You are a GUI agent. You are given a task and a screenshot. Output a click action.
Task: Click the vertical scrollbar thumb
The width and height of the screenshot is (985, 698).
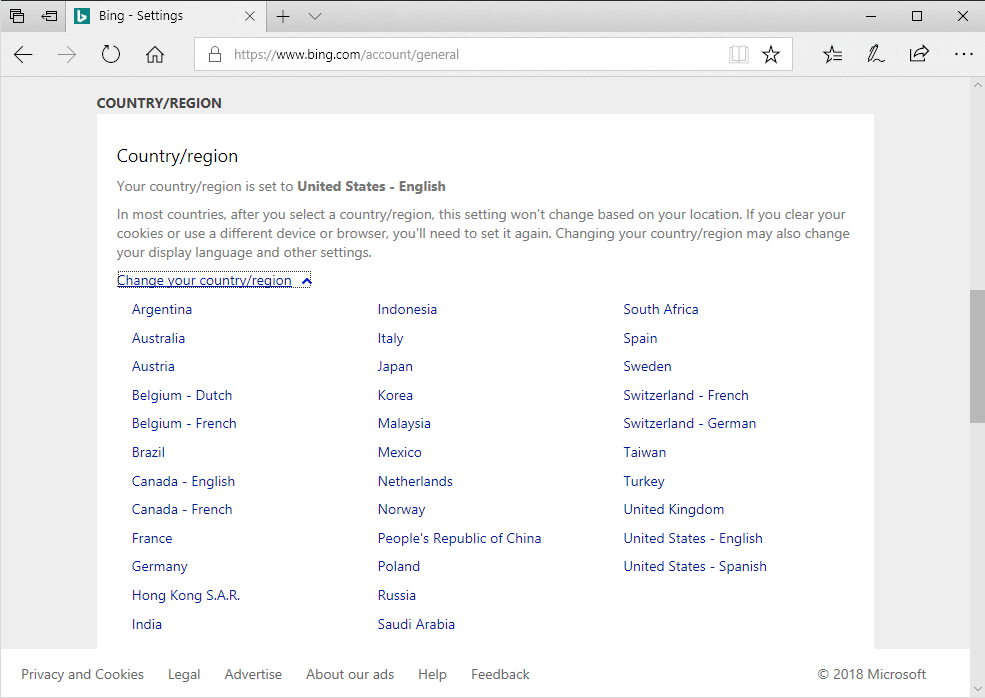click(x=977, y=356)
